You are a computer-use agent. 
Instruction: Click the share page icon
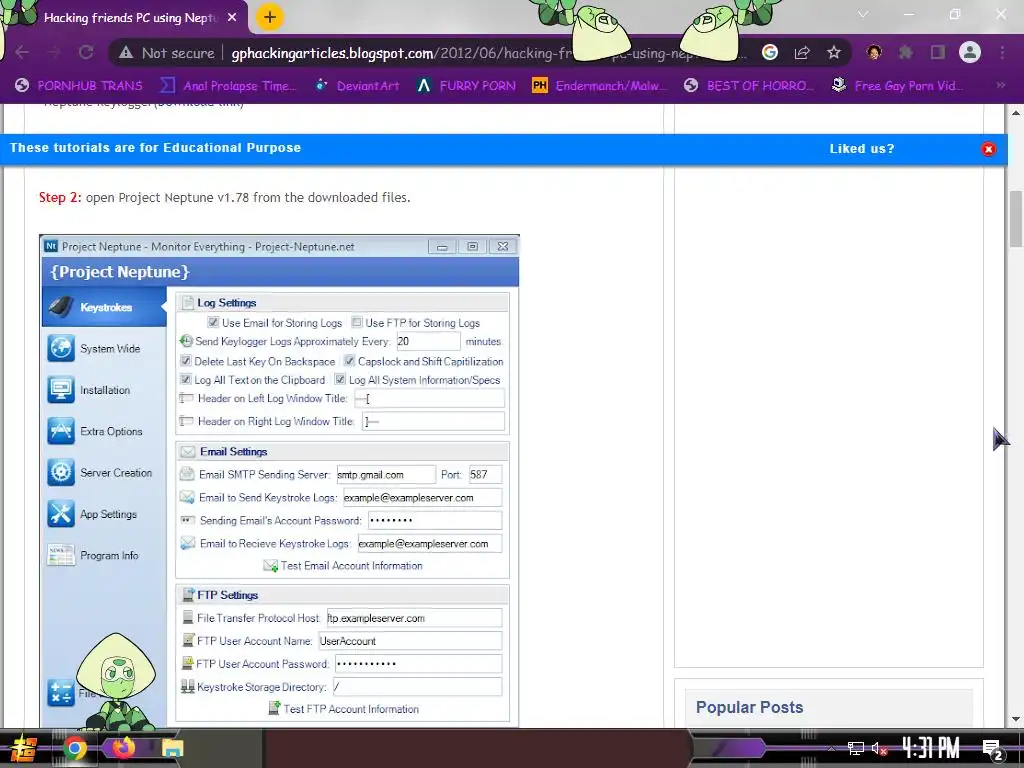coord(802,52)
